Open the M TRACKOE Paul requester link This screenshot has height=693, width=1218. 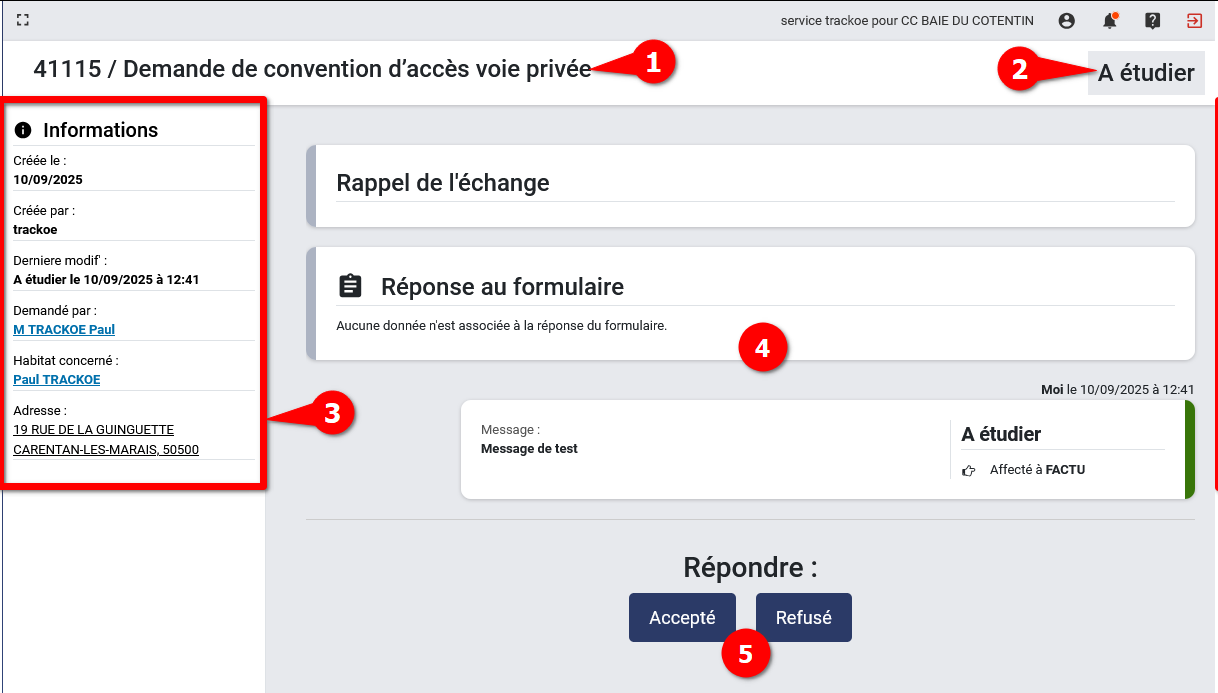tap(64, 330)
